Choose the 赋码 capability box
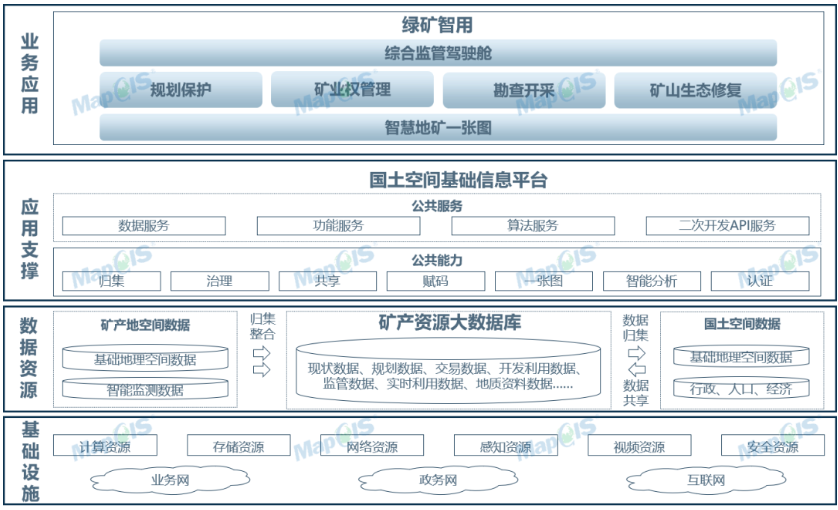The width and height of the screenshot is (838, 510). tap(436, 281)
